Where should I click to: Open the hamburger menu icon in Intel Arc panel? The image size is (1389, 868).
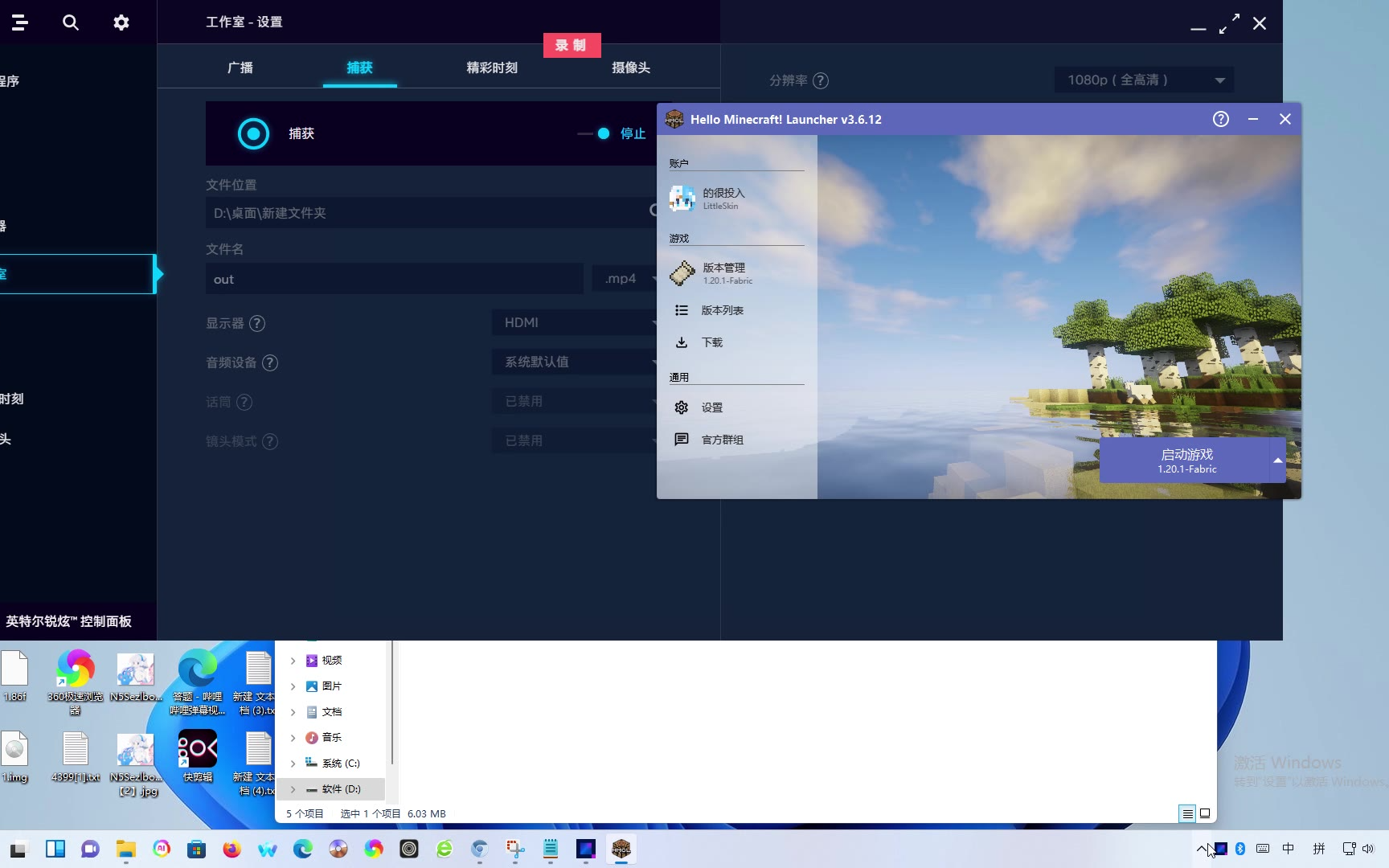20,23
